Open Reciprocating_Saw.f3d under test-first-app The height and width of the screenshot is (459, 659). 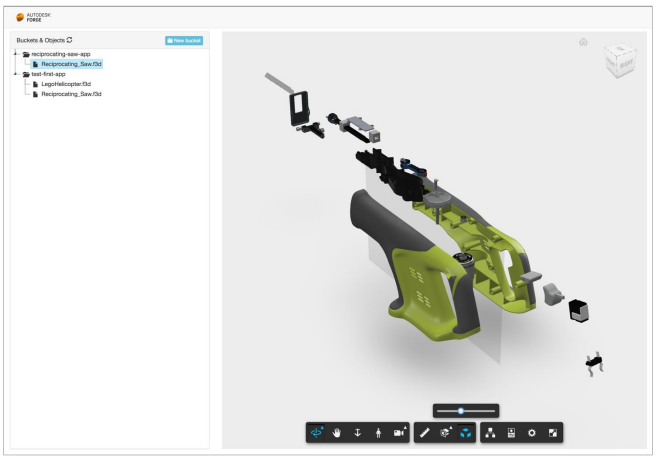67,94
